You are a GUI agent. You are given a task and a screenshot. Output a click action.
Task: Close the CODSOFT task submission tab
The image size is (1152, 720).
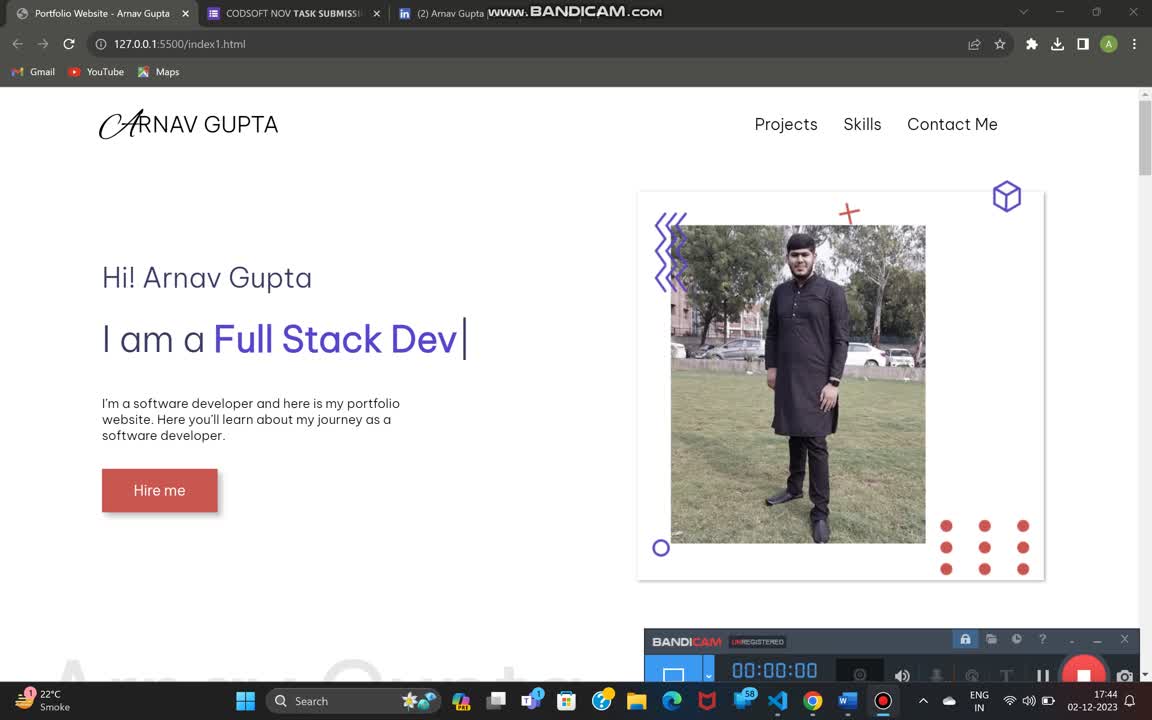(377, 13)
